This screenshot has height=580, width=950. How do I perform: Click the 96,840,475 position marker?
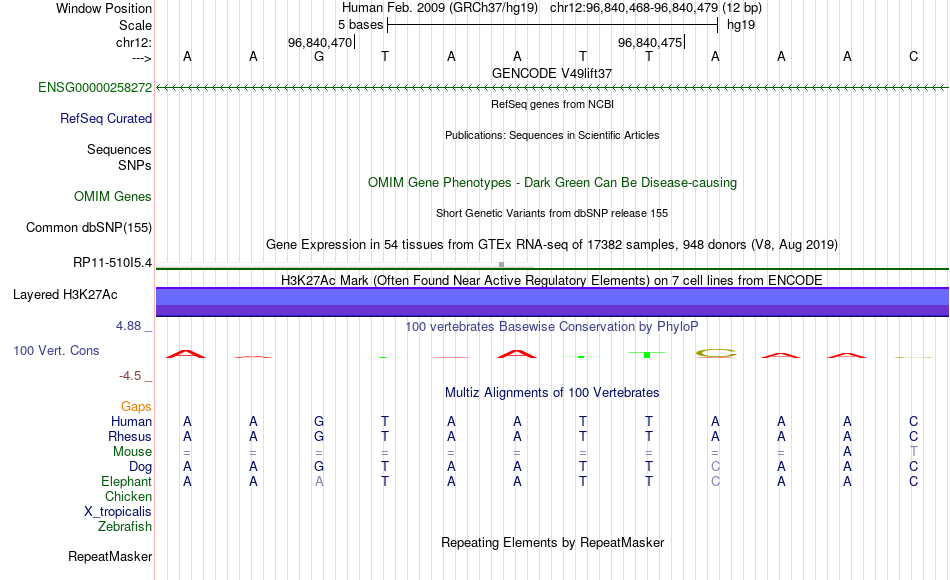(x=651, y=42)
